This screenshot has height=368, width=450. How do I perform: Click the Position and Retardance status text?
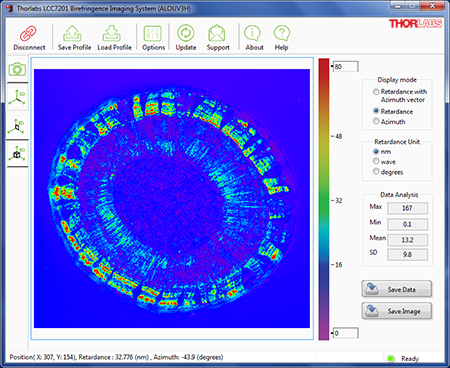point(116,357)
